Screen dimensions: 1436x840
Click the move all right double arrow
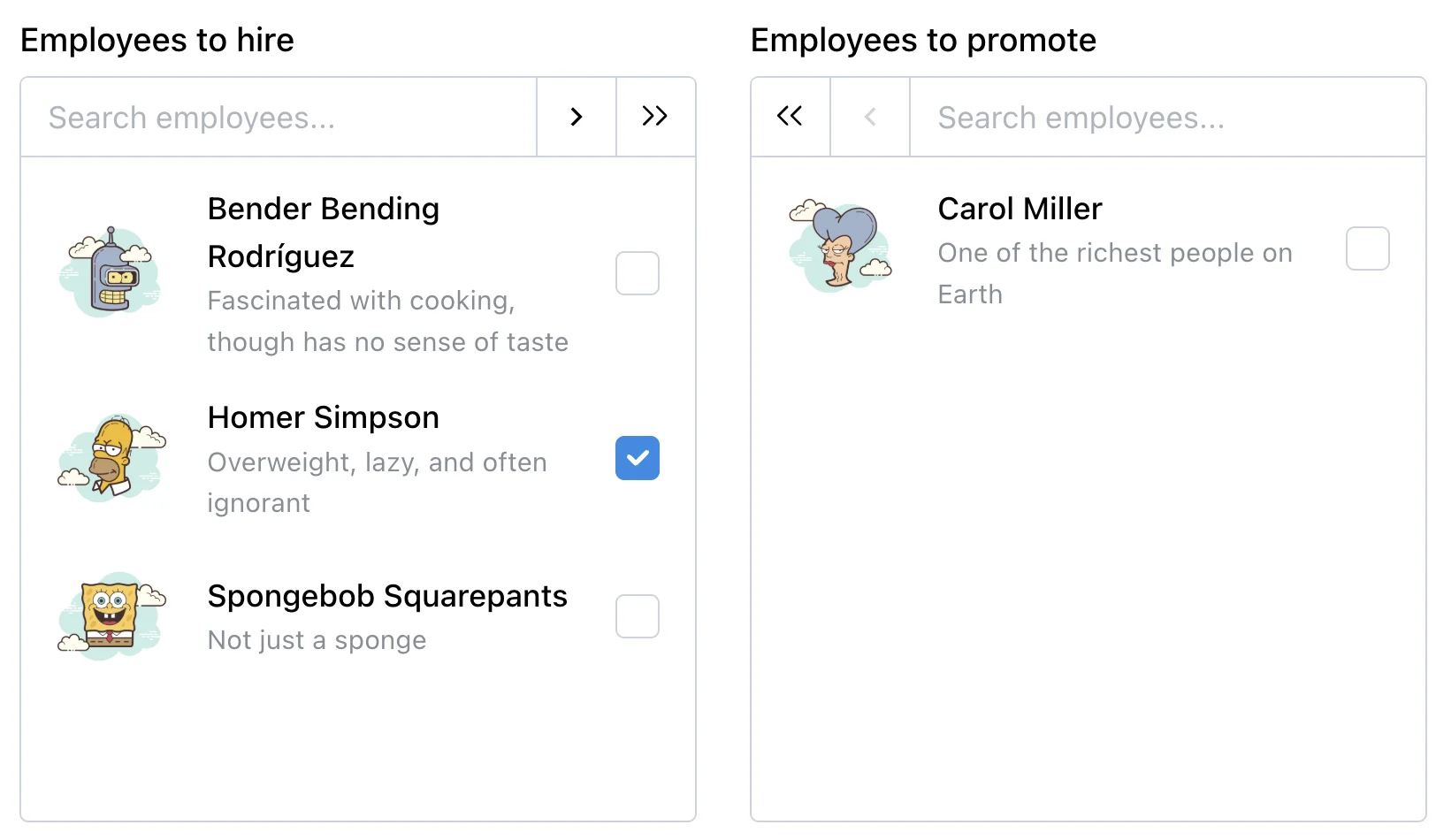tap(655, 117)
